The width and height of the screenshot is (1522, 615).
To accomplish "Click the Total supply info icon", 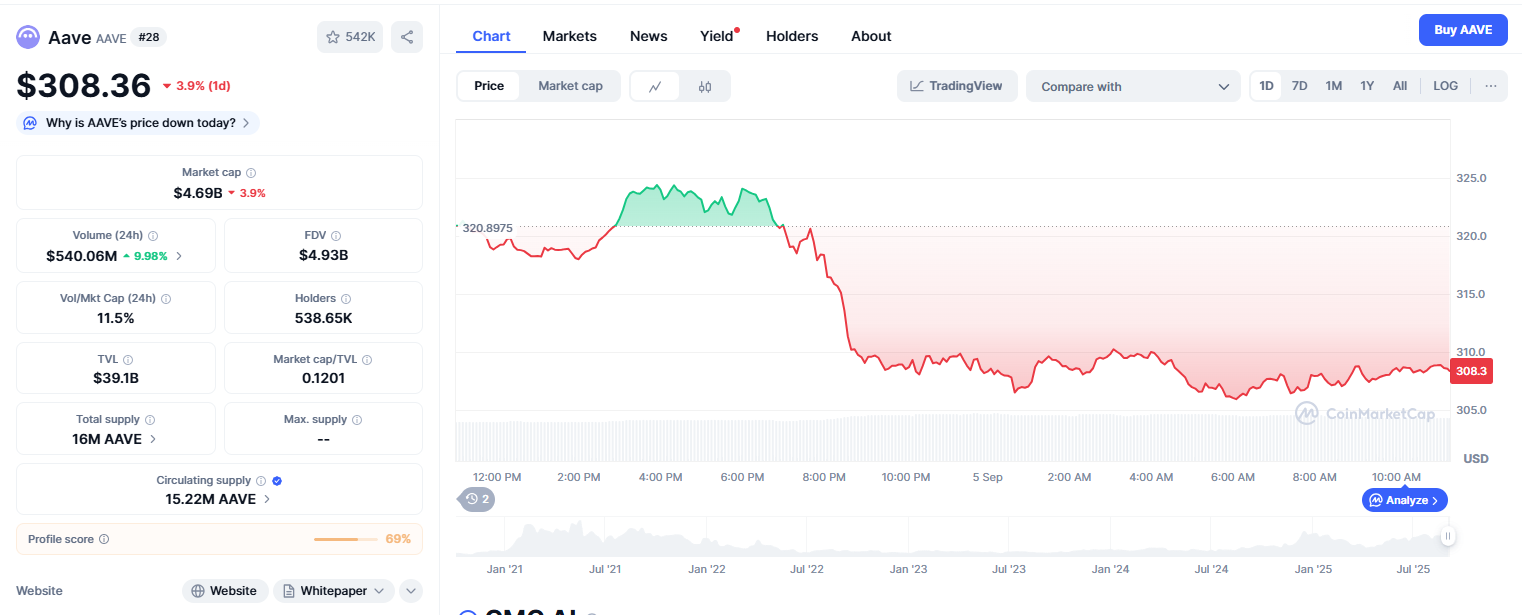I will pos(150,420).
